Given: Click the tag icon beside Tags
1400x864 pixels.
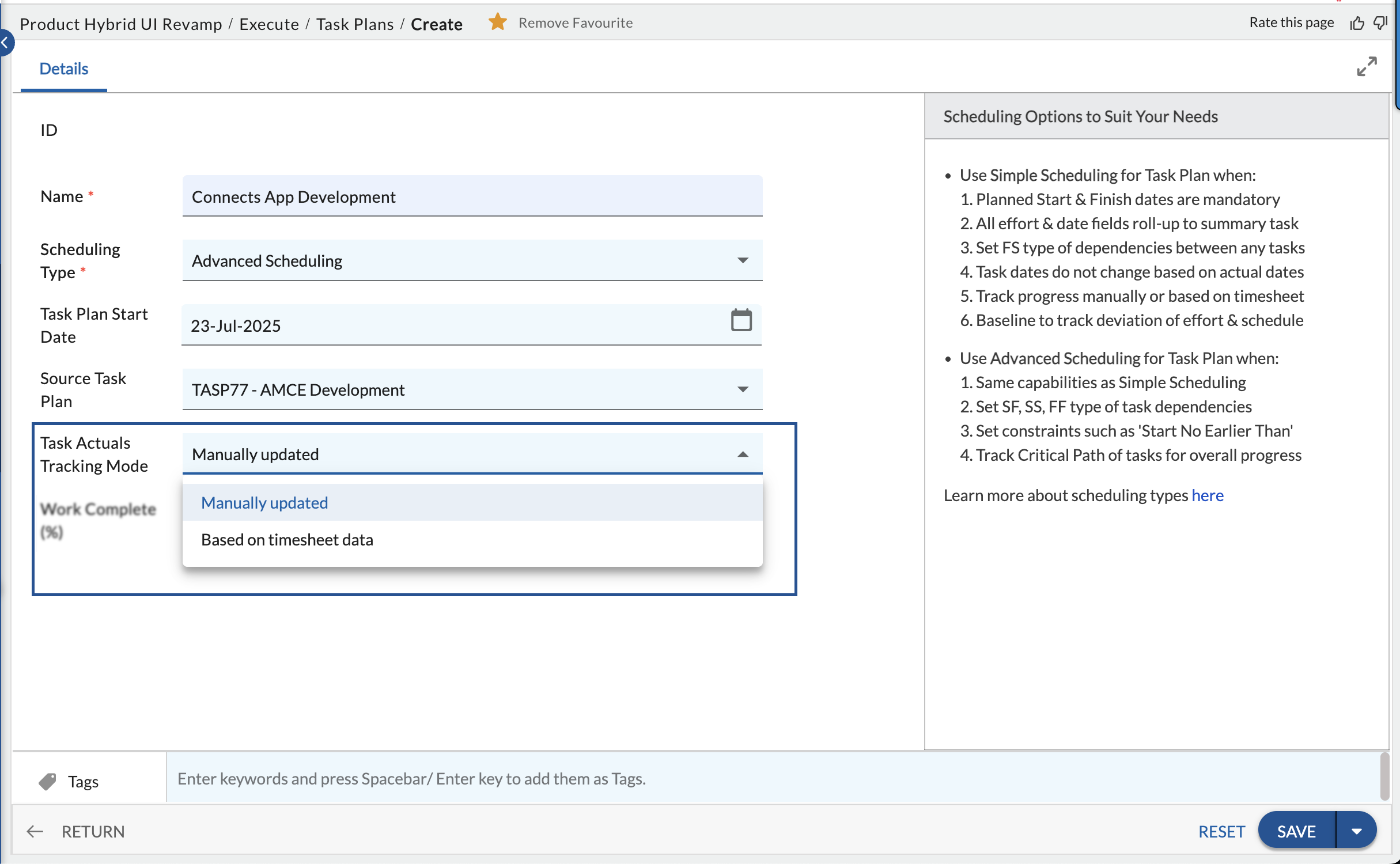Looking at the screenshot, I should pos(48,781).
